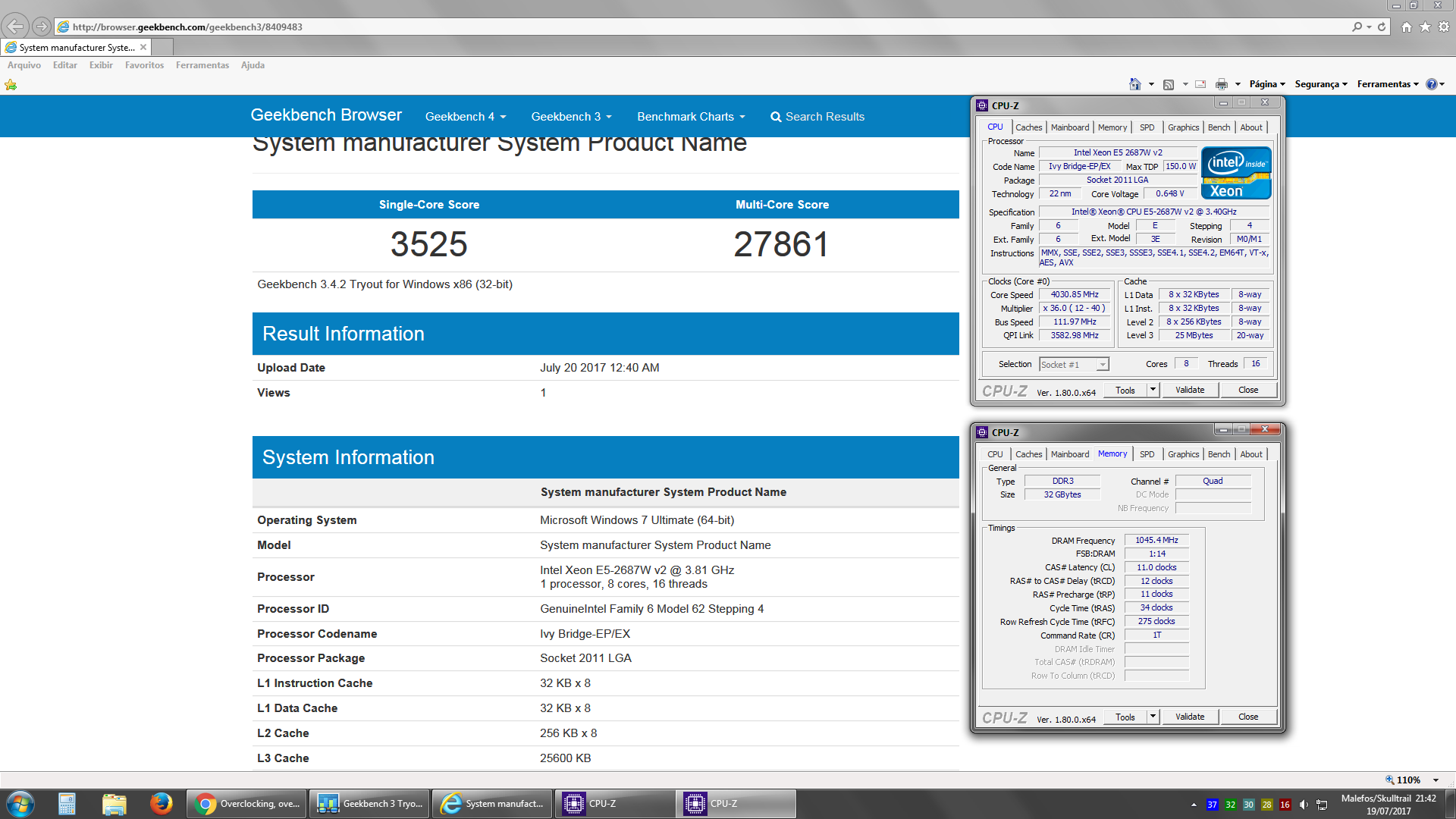The height and width of the screenshot is (819, 1456).
Task: Refresh the page with the reload icon
Action: click(1382, 27)
